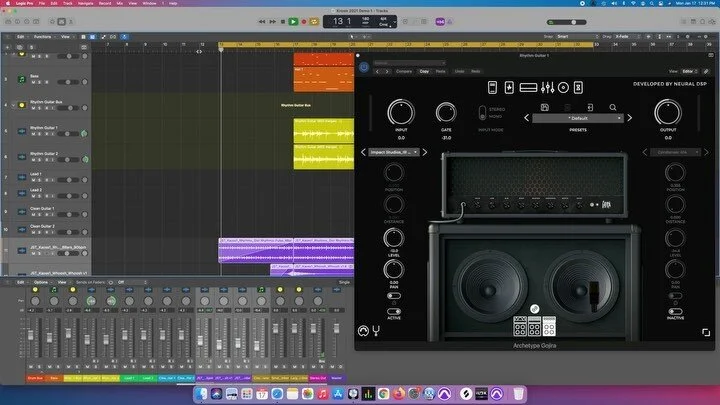Image resolution: width=720 pixels, height=405 pixels.
Task: Click the Gate knob
Action: [x=446, y=112]
